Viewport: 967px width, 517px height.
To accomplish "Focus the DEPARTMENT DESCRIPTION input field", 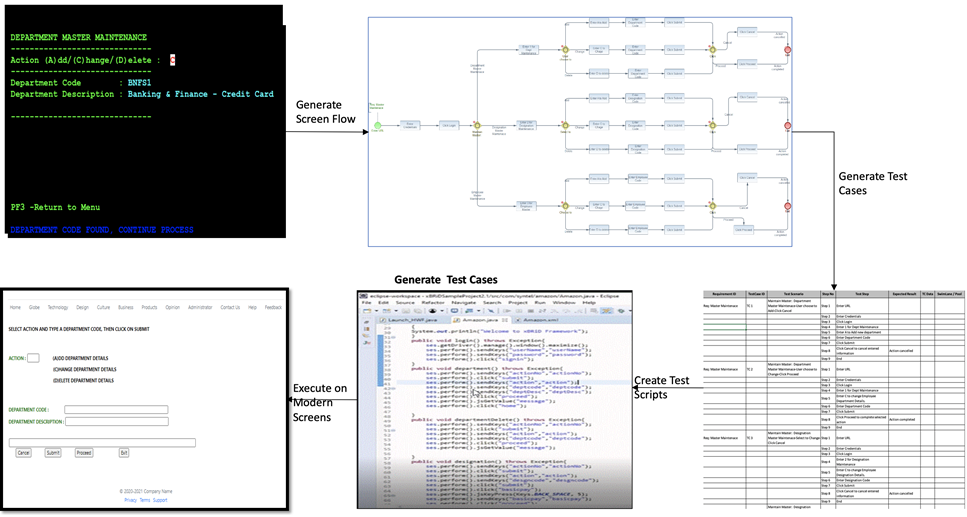I will (117, 421).
